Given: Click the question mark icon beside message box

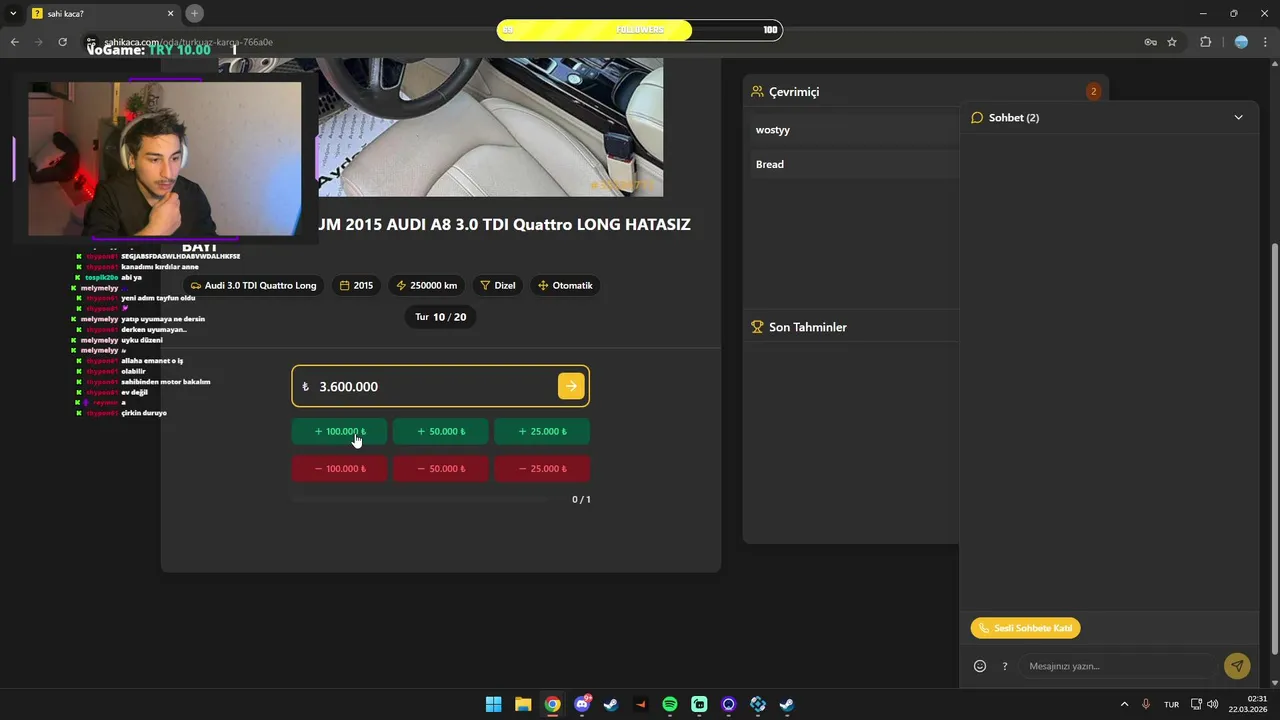Looking at the screenshot, I should point(1005,666).
